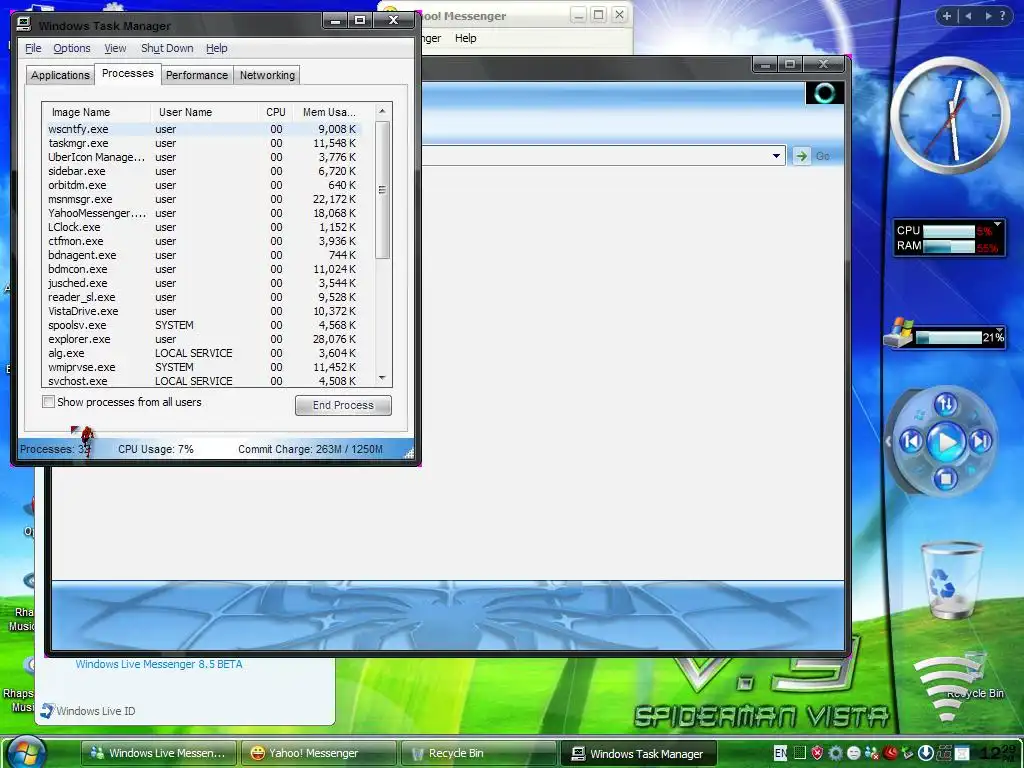
Task: Open drive gadget dropdown arrow near 21%
Action: (999, 330)
